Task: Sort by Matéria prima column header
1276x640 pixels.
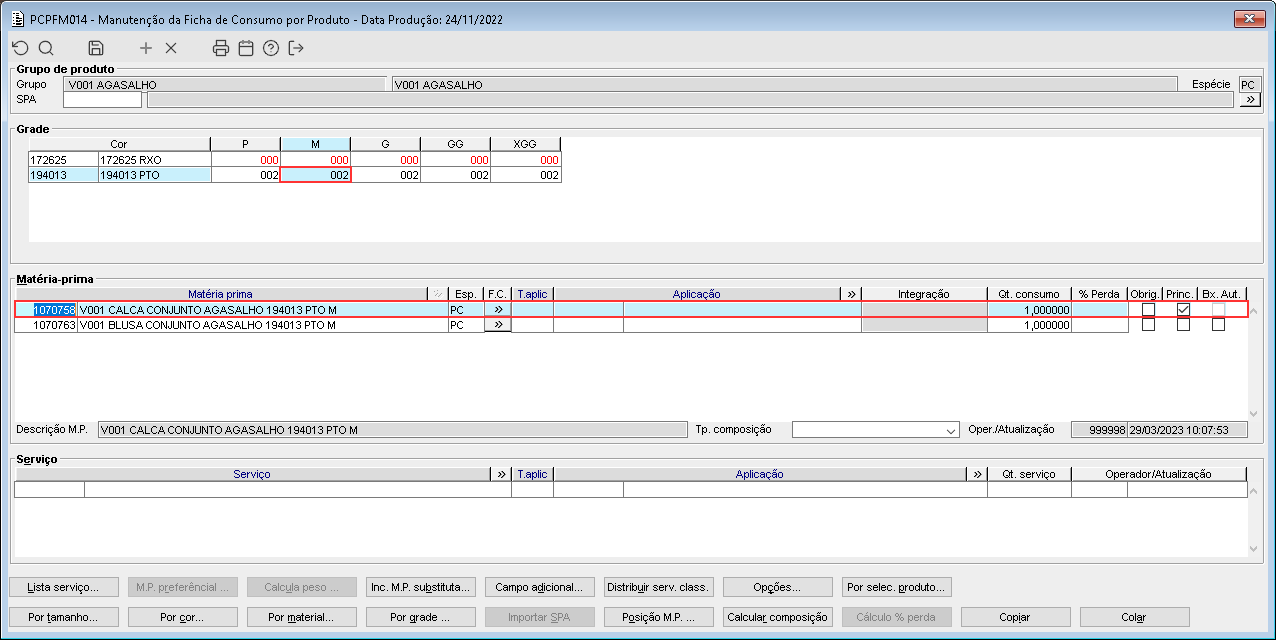Action: (220, 294)
